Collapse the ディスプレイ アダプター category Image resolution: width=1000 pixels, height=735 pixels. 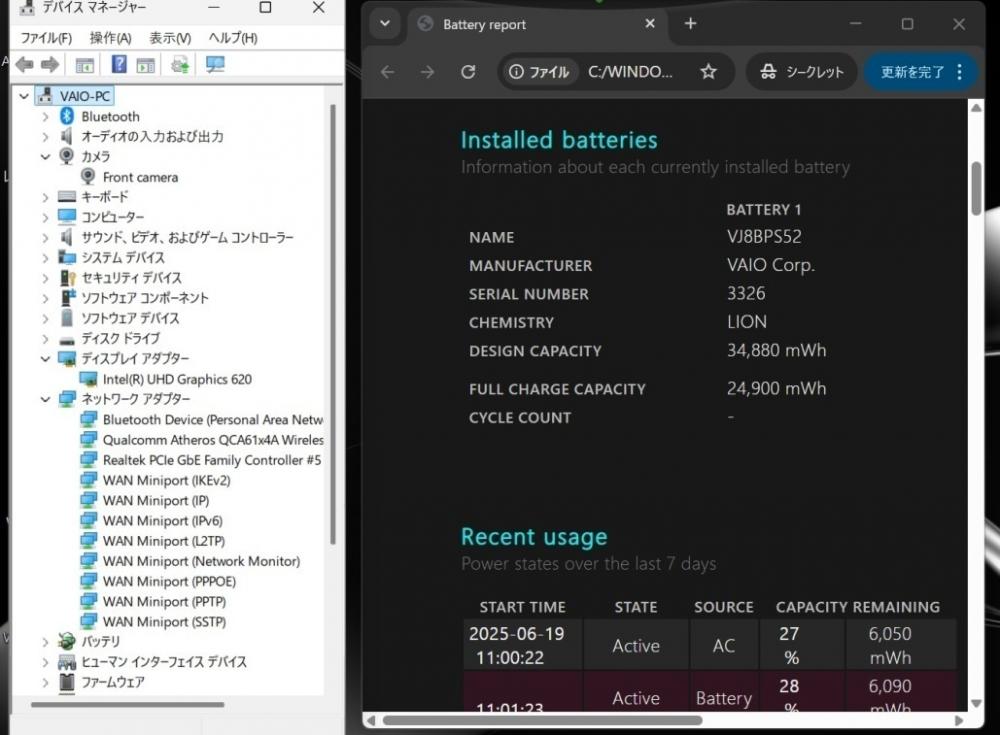pos(45,359)
